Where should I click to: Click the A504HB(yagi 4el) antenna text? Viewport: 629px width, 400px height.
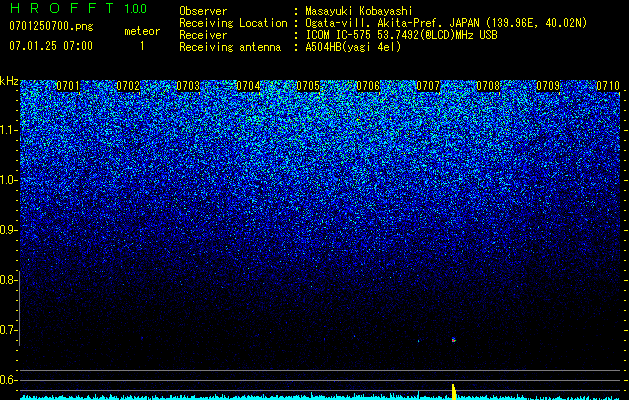(x=353, y=47)
